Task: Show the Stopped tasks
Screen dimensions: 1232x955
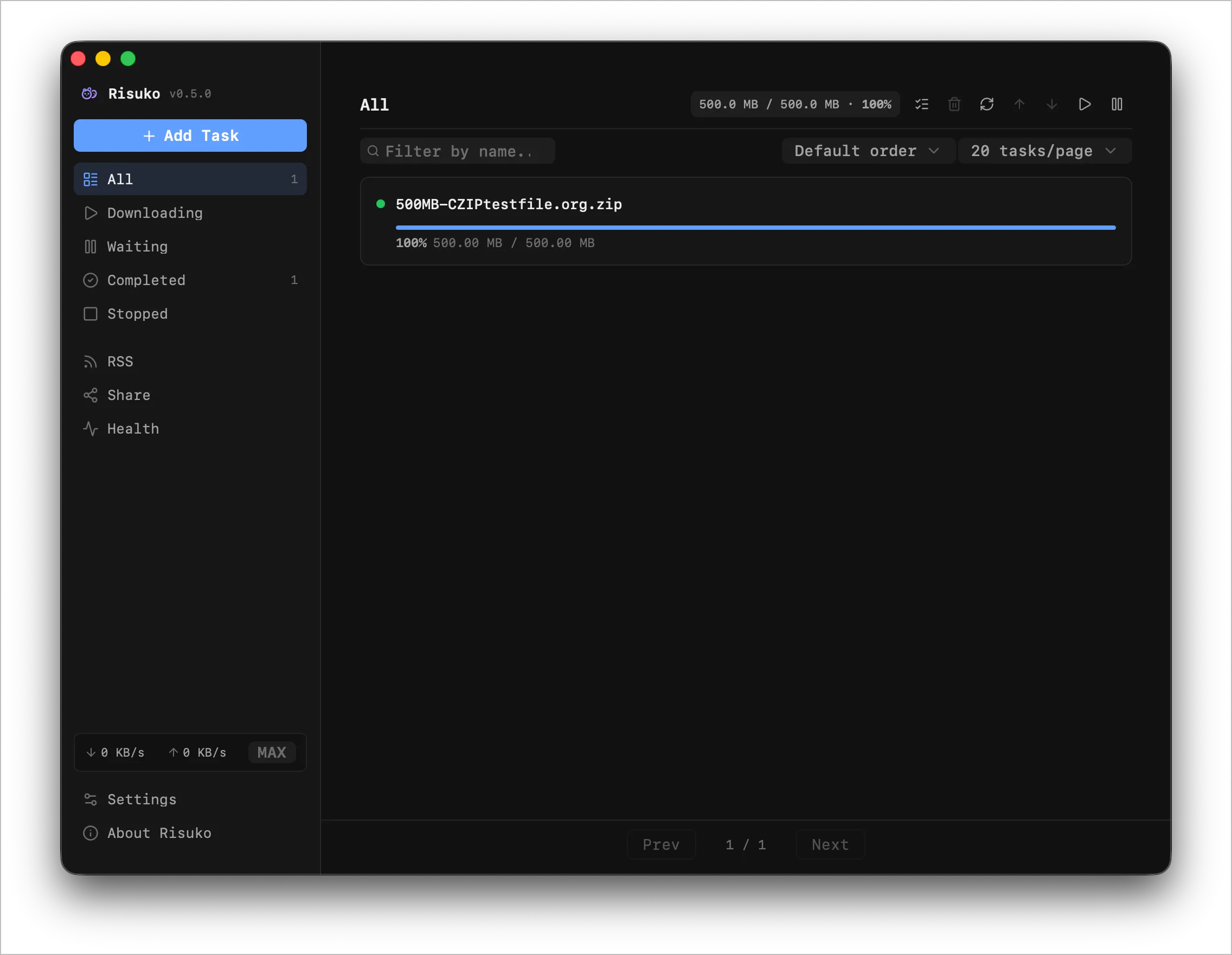Action: (x=190, y=314)
